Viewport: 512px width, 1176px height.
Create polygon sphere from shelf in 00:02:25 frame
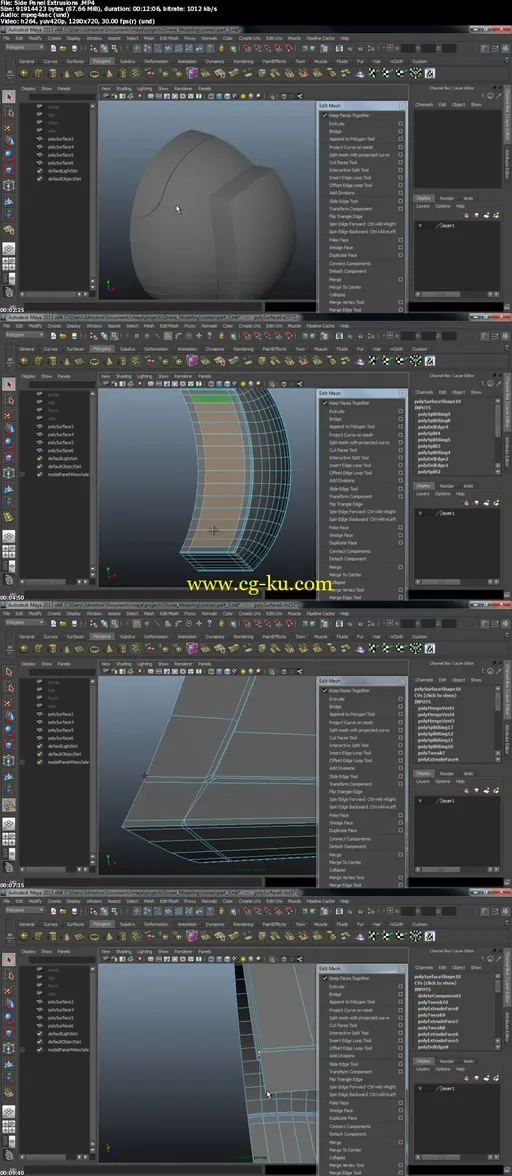pyautogui.click(x=24, y=74)
